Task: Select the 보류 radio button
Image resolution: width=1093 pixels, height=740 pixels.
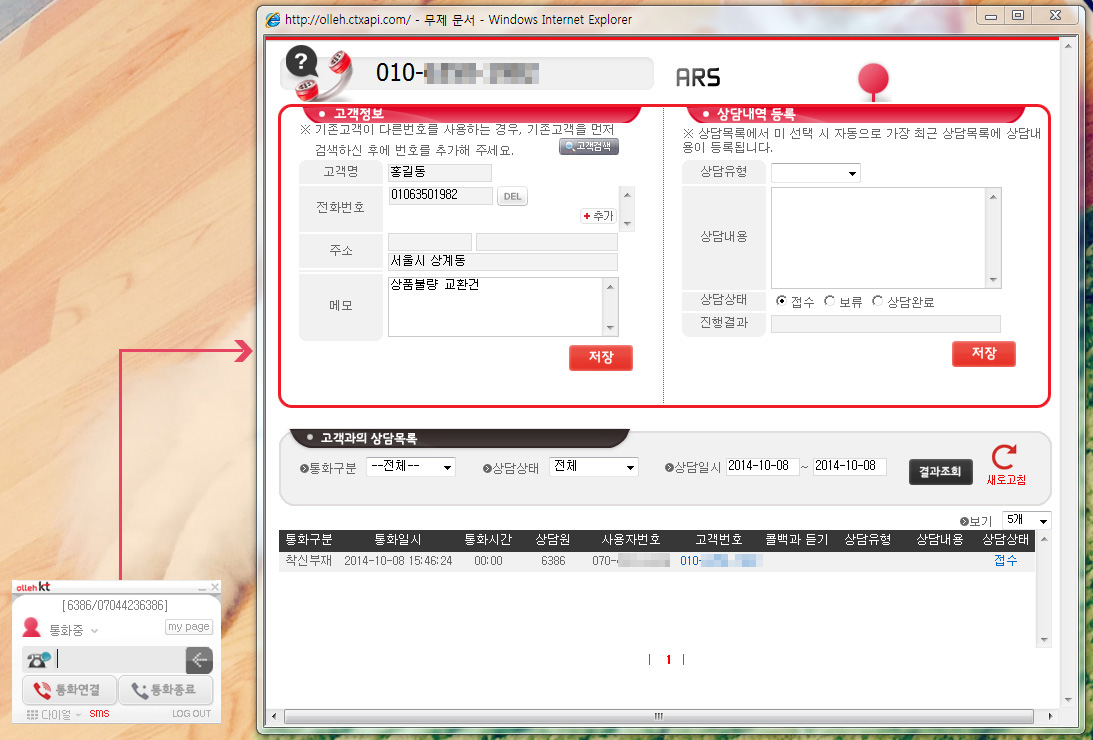Action: pos(829,301)
